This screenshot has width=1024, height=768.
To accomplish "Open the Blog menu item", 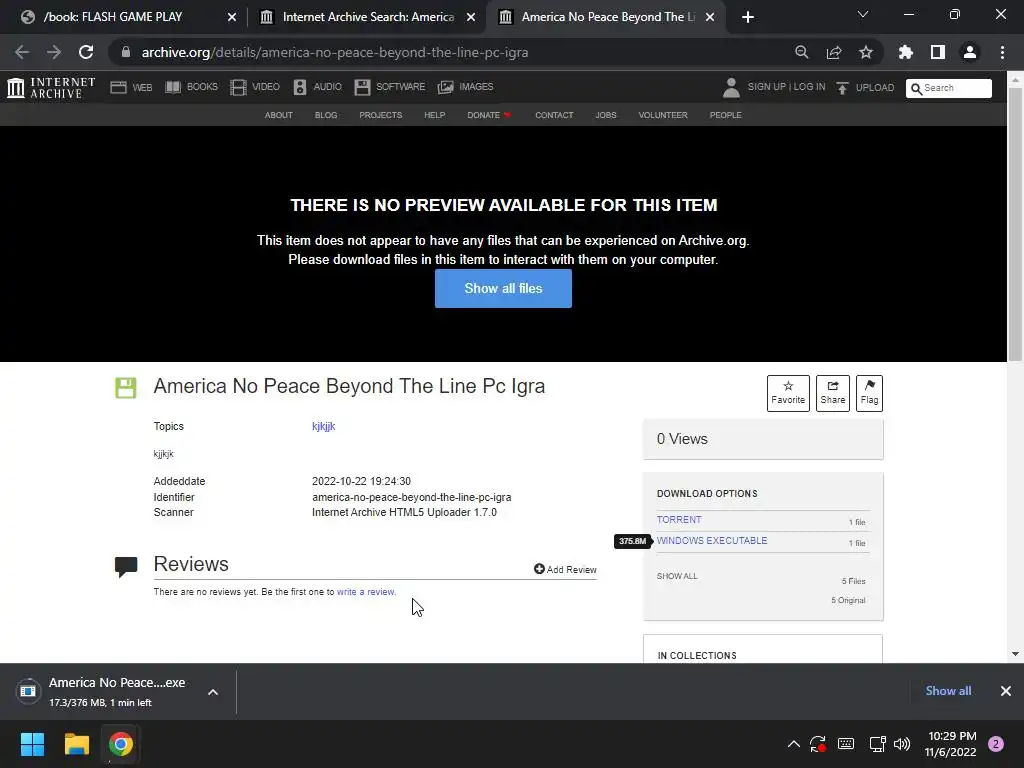I will click(326, 115).
